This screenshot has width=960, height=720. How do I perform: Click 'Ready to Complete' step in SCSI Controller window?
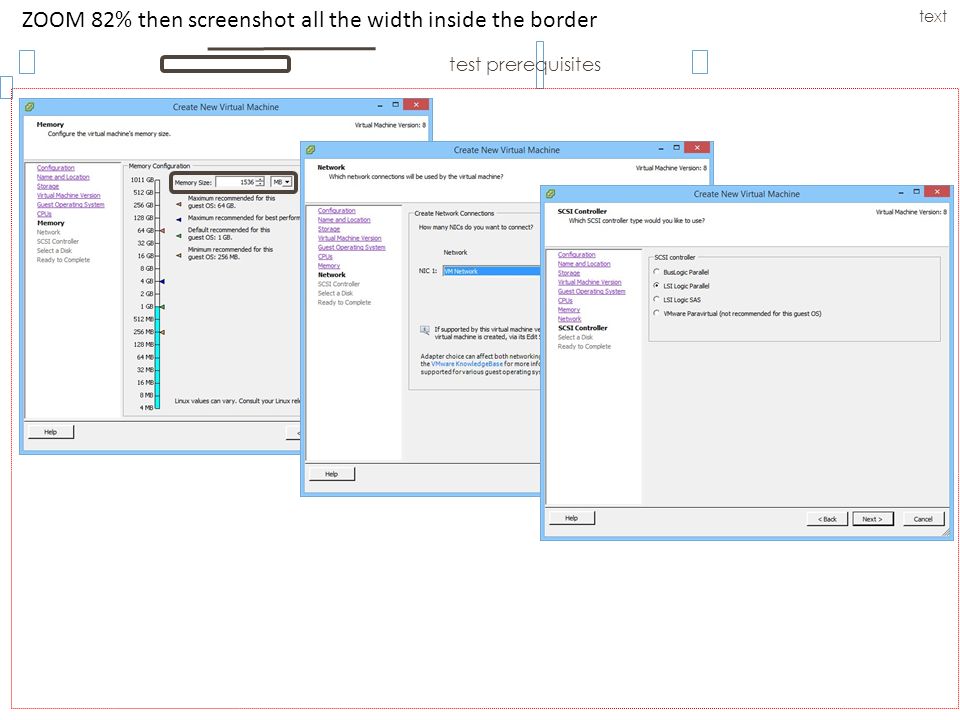[584, 347]
